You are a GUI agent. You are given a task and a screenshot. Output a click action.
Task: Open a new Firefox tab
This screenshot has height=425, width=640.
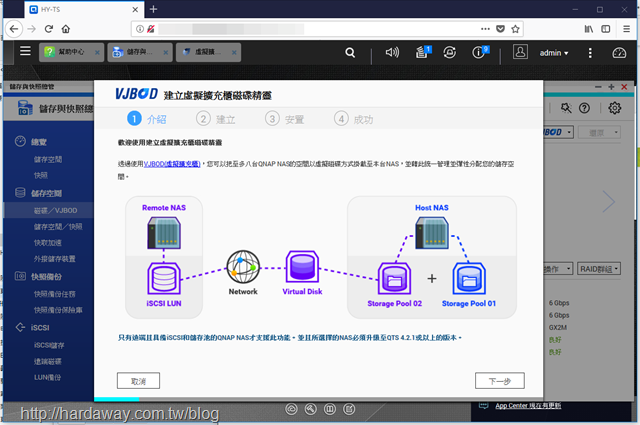(153, 9)
